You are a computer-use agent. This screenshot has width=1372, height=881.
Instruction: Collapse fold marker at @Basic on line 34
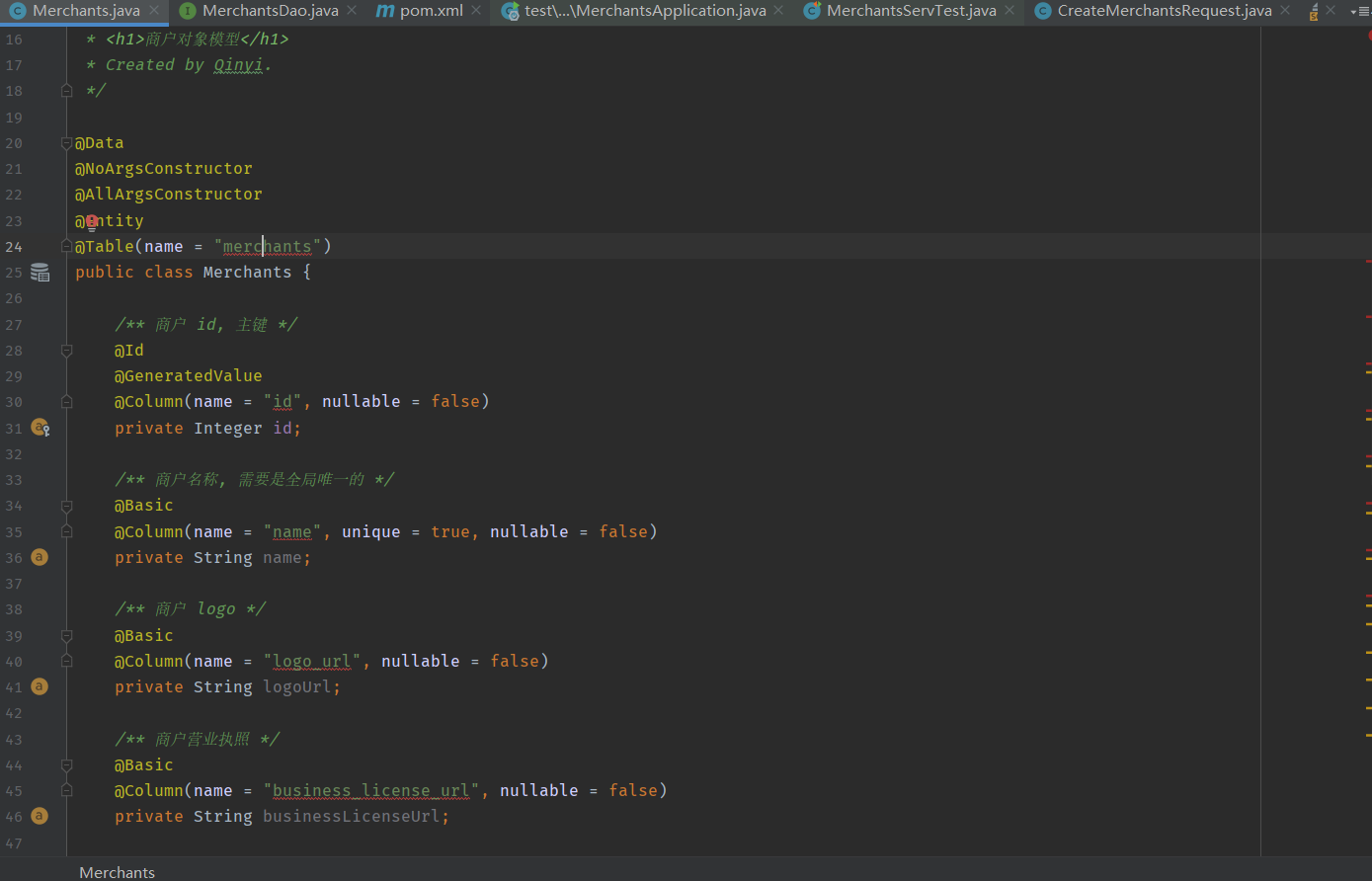click(x=66, y=506)
